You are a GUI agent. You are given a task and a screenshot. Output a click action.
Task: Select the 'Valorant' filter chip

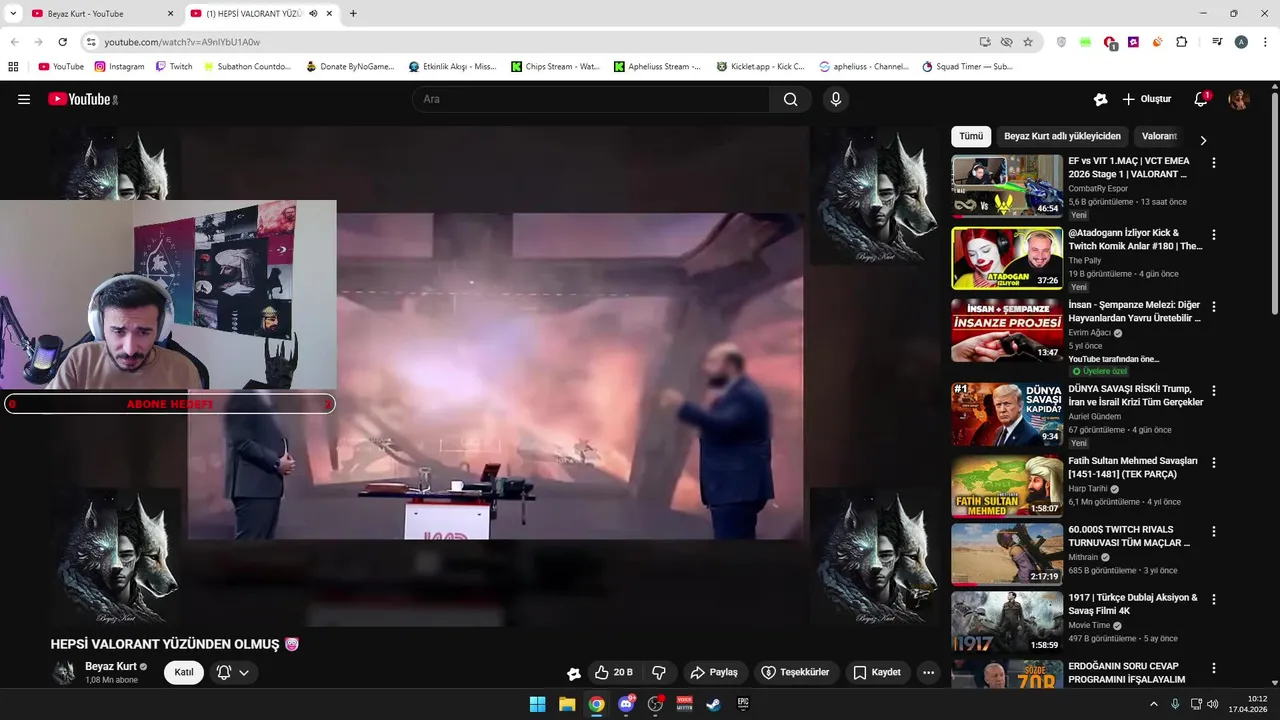[1160, 136]
